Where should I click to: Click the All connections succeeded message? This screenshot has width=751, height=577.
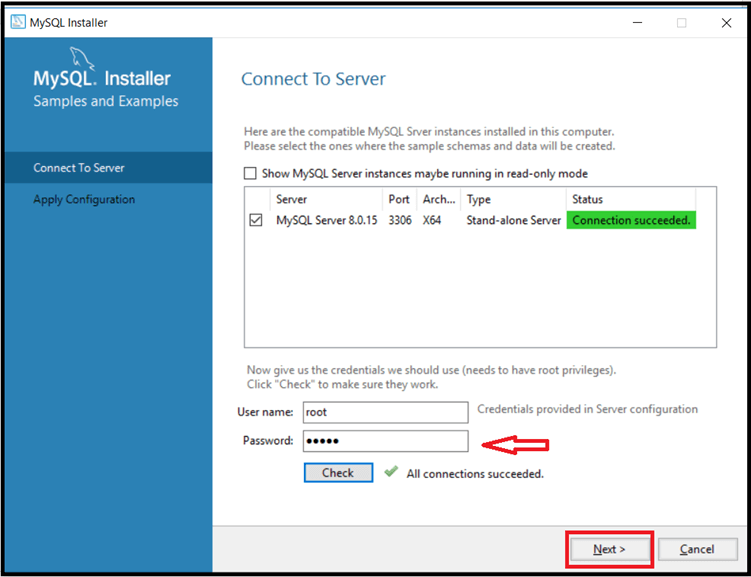tap(475, 474)
